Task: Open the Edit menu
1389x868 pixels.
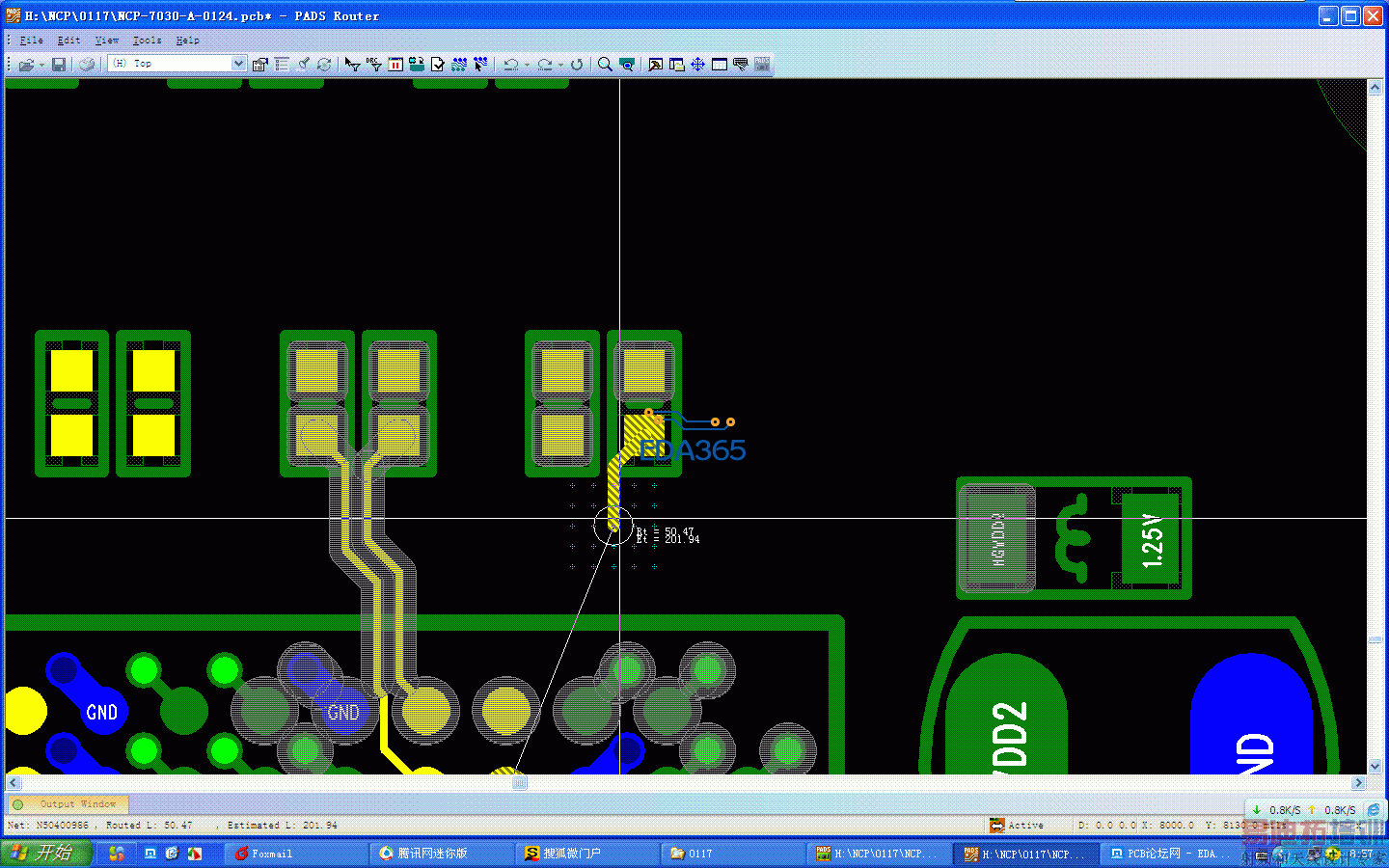Action: coord(68,41)
